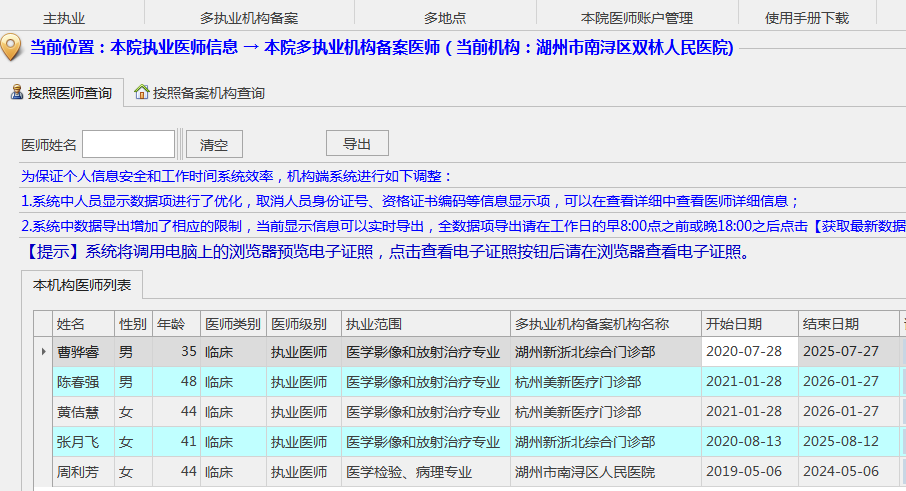
Task: Click the 开始日期 column header
Action: (734, 324)
